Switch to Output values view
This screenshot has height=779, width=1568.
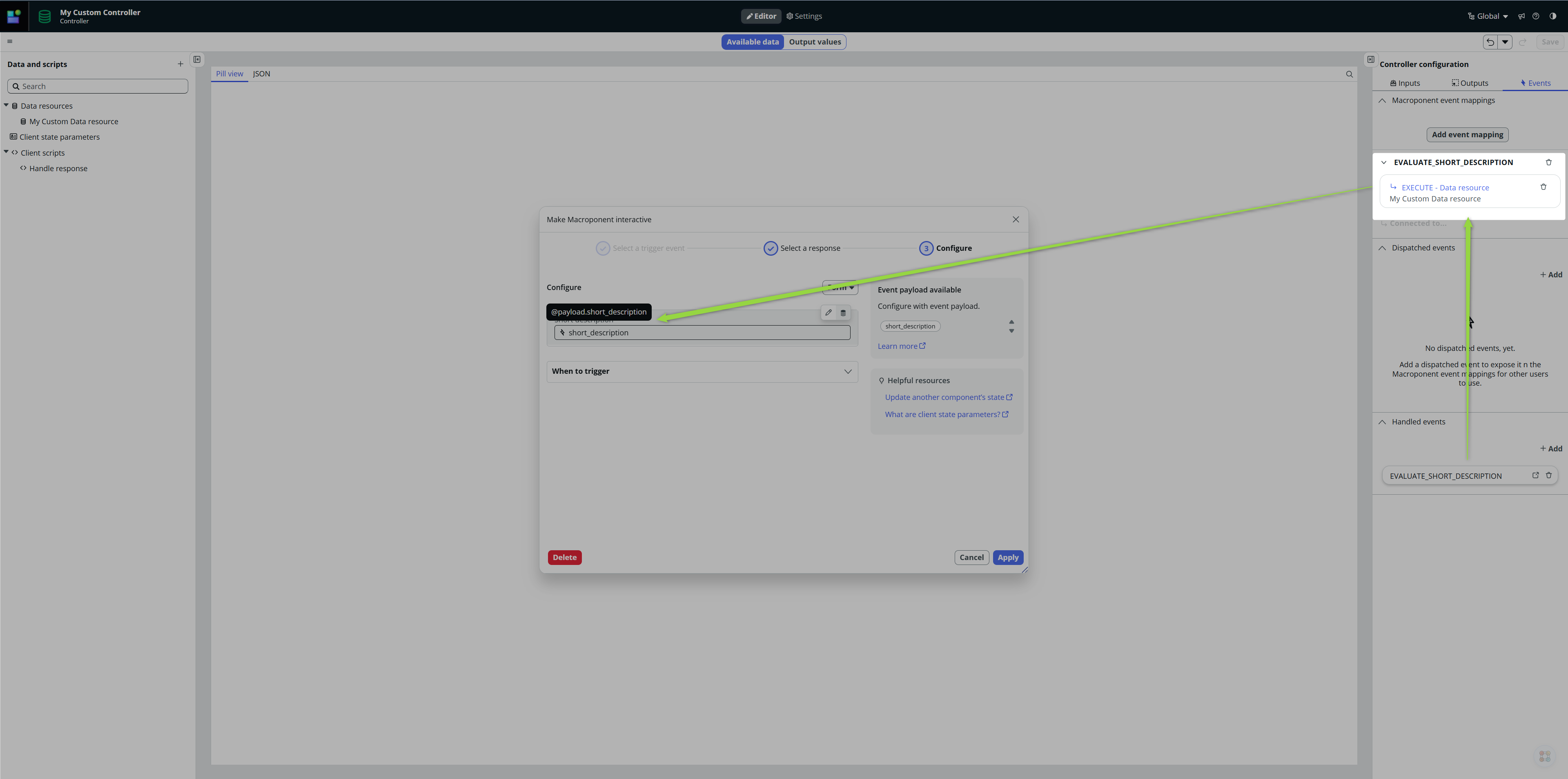[x=815, y=42]
